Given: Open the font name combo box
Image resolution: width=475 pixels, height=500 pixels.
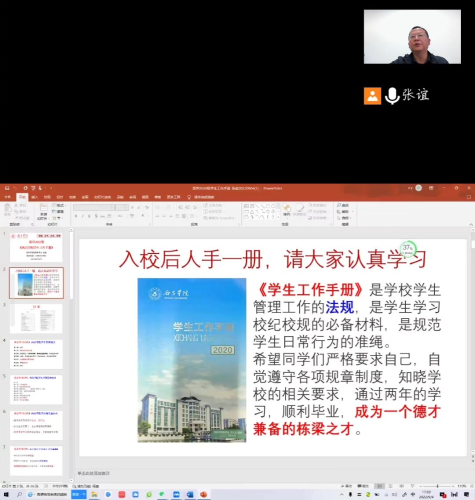Looking at the screenshot, I should [94, 207].
